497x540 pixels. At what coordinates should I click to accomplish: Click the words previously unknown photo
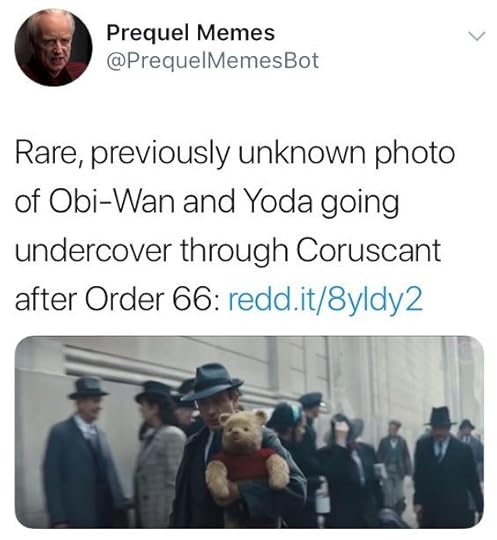273,153
